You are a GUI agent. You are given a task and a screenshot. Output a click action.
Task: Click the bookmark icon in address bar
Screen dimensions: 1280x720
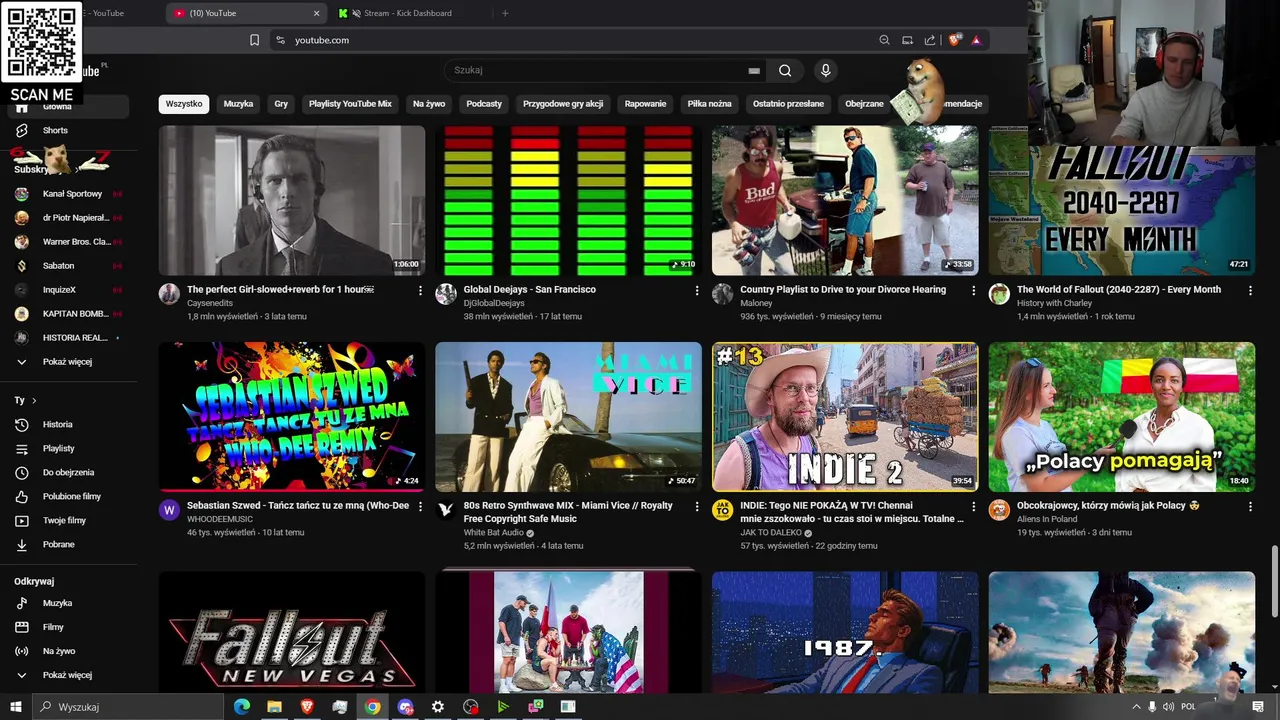(254, 40)
